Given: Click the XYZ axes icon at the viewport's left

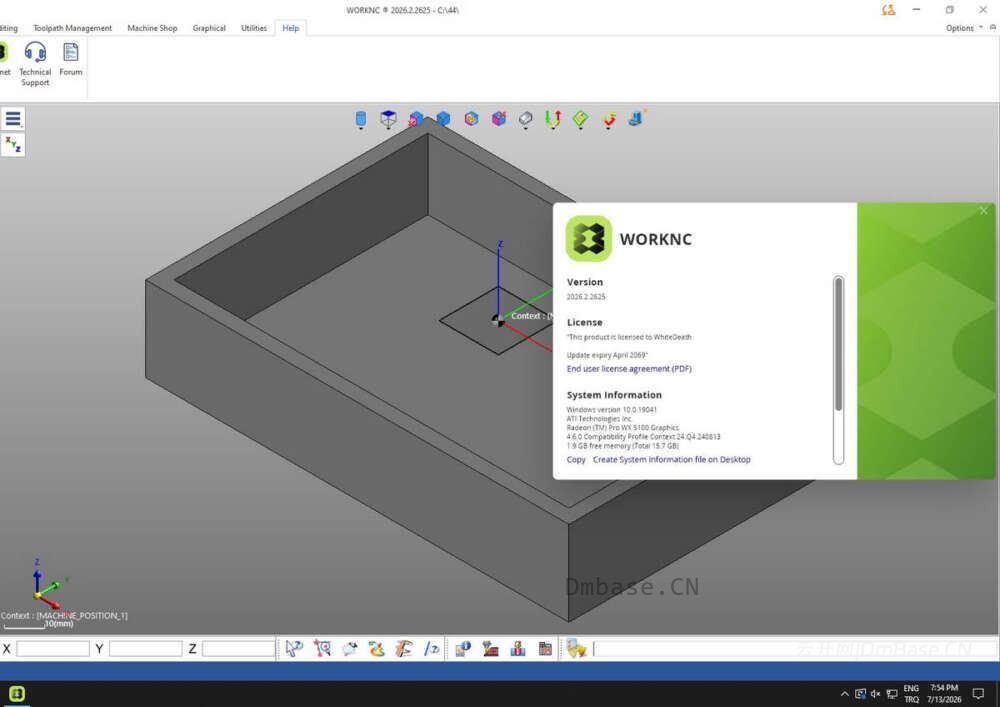Looking at the screenshot, I should point(13,145).
